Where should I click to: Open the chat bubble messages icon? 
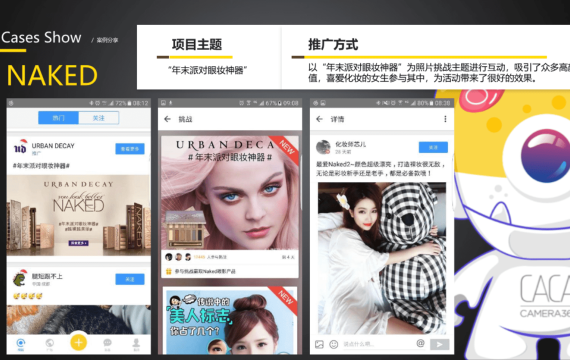tap(107, 344)
